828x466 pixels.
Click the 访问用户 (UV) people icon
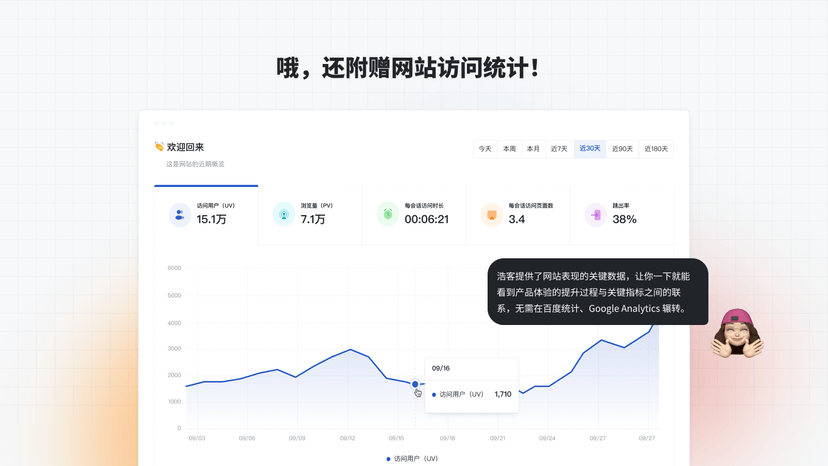179,215
